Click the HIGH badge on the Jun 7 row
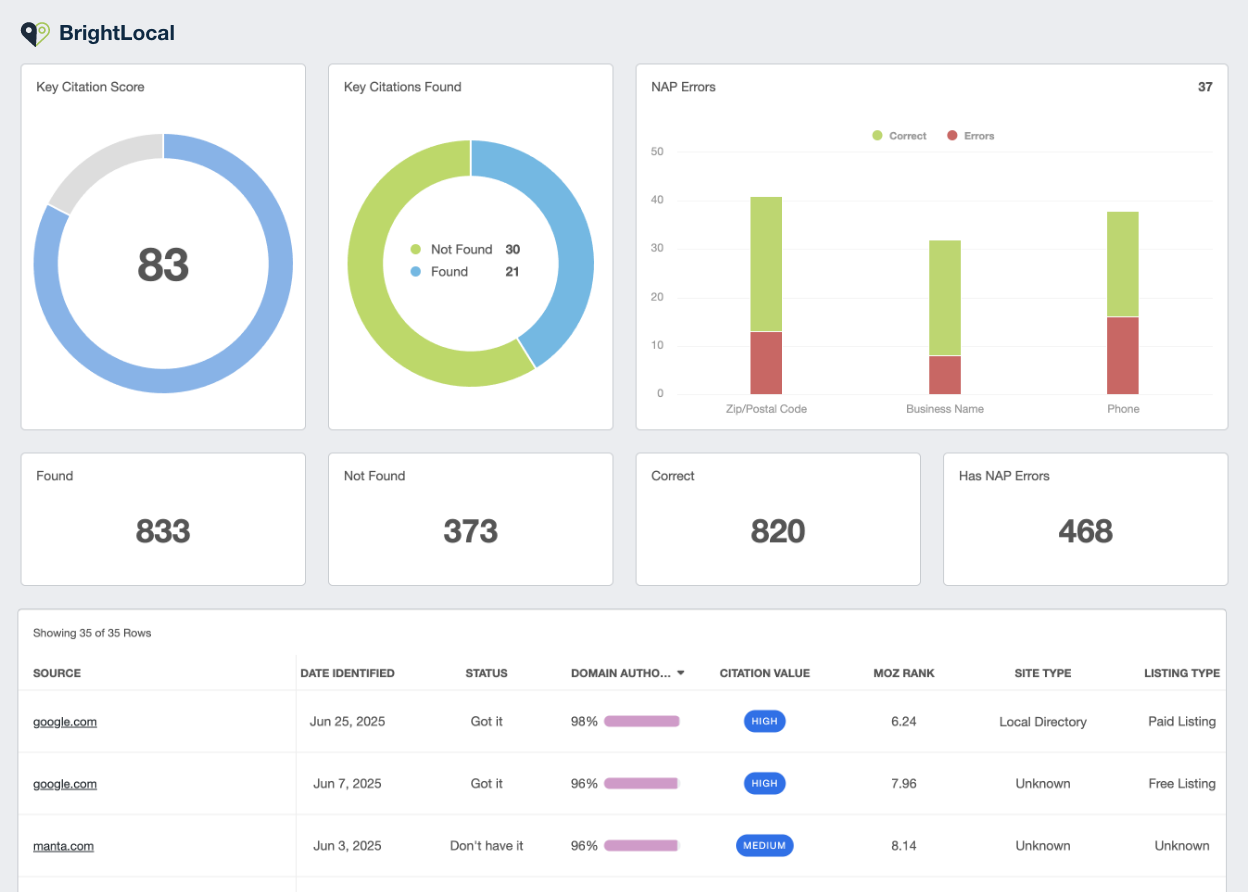 pos(764,783)
